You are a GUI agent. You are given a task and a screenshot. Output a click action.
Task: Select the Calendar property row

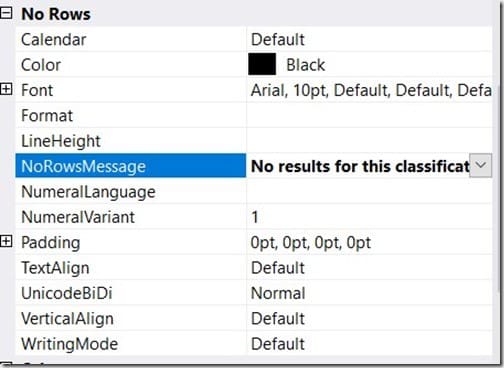254,39
